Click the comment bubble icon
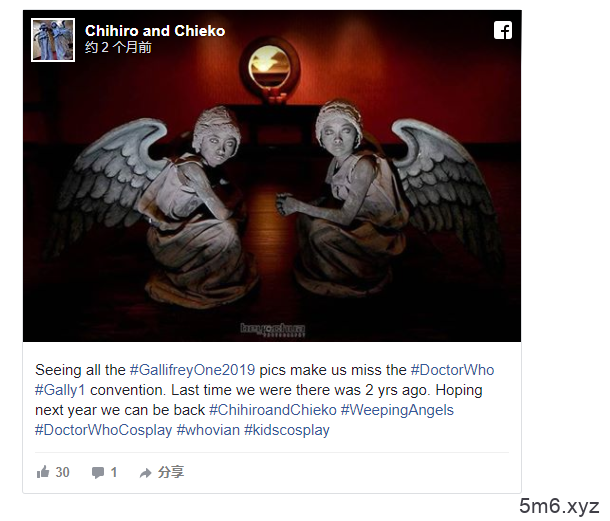This screenshot has height=521, width=610. point(98,472)
